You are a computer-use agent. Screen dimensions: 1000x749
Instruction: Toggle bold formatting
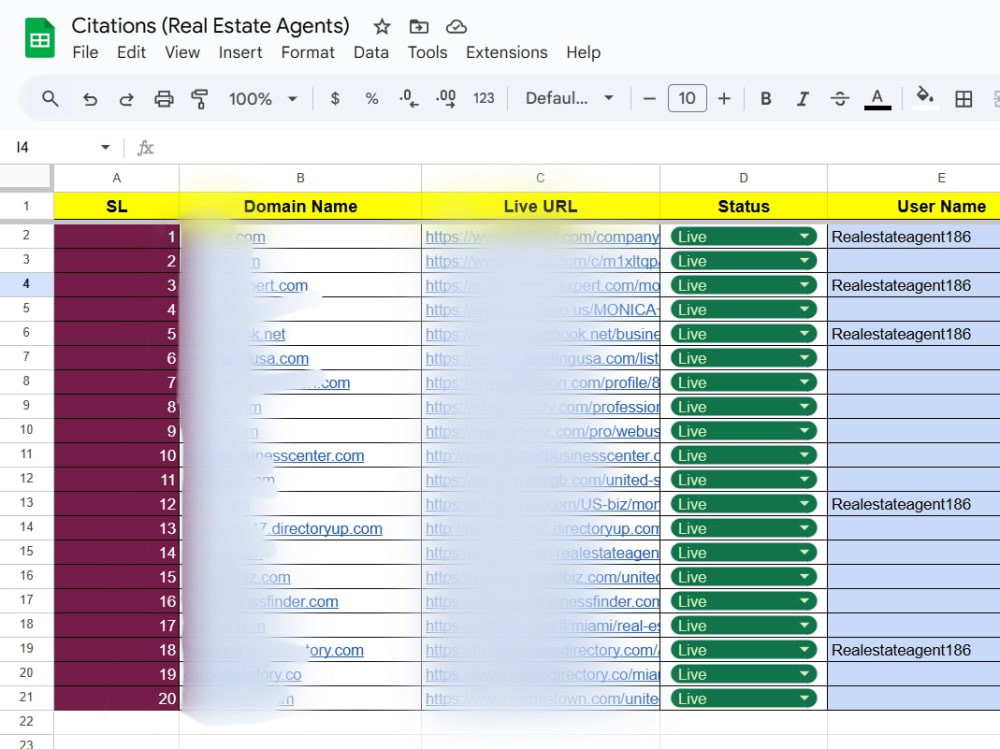pyautogui.click(x=766, y=99)
